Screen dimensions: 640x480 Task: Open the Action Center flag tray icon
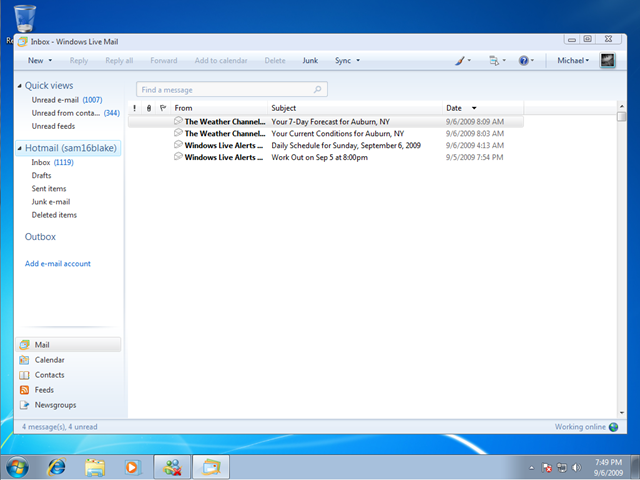tap(547, 468)
